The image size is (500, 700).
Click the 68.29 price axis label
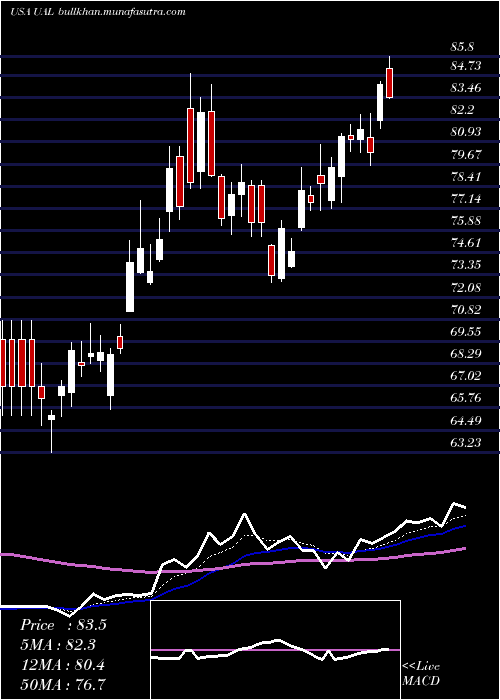[x=466, y=354]
